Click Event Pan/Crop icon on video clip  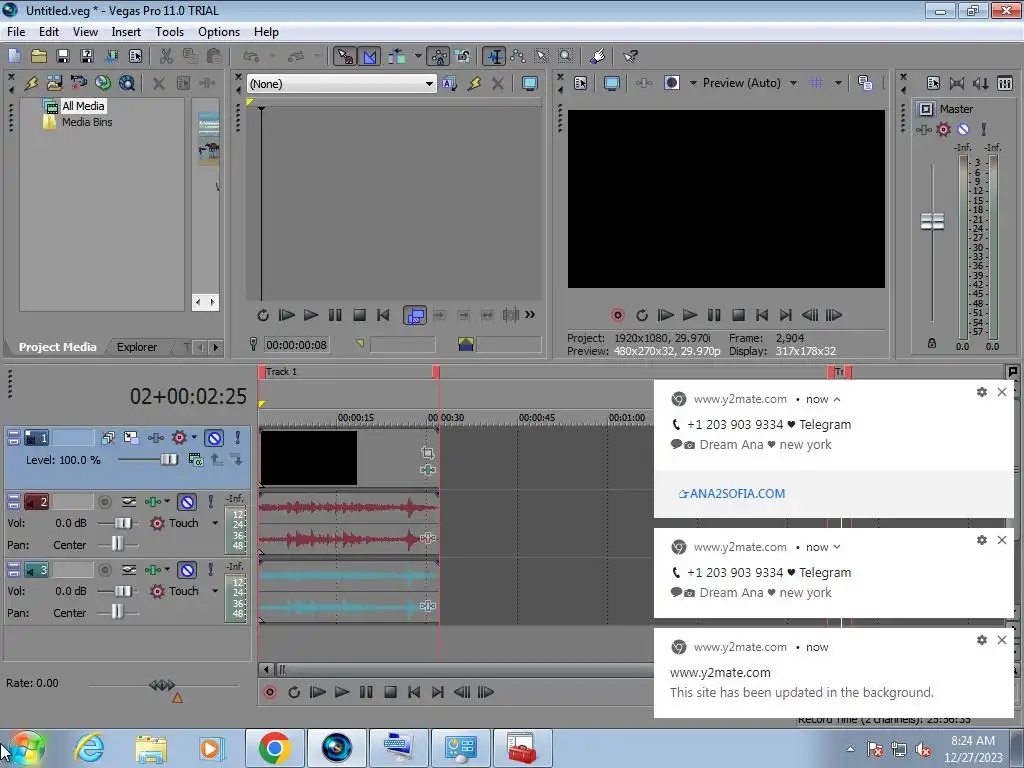pos(428,453)
